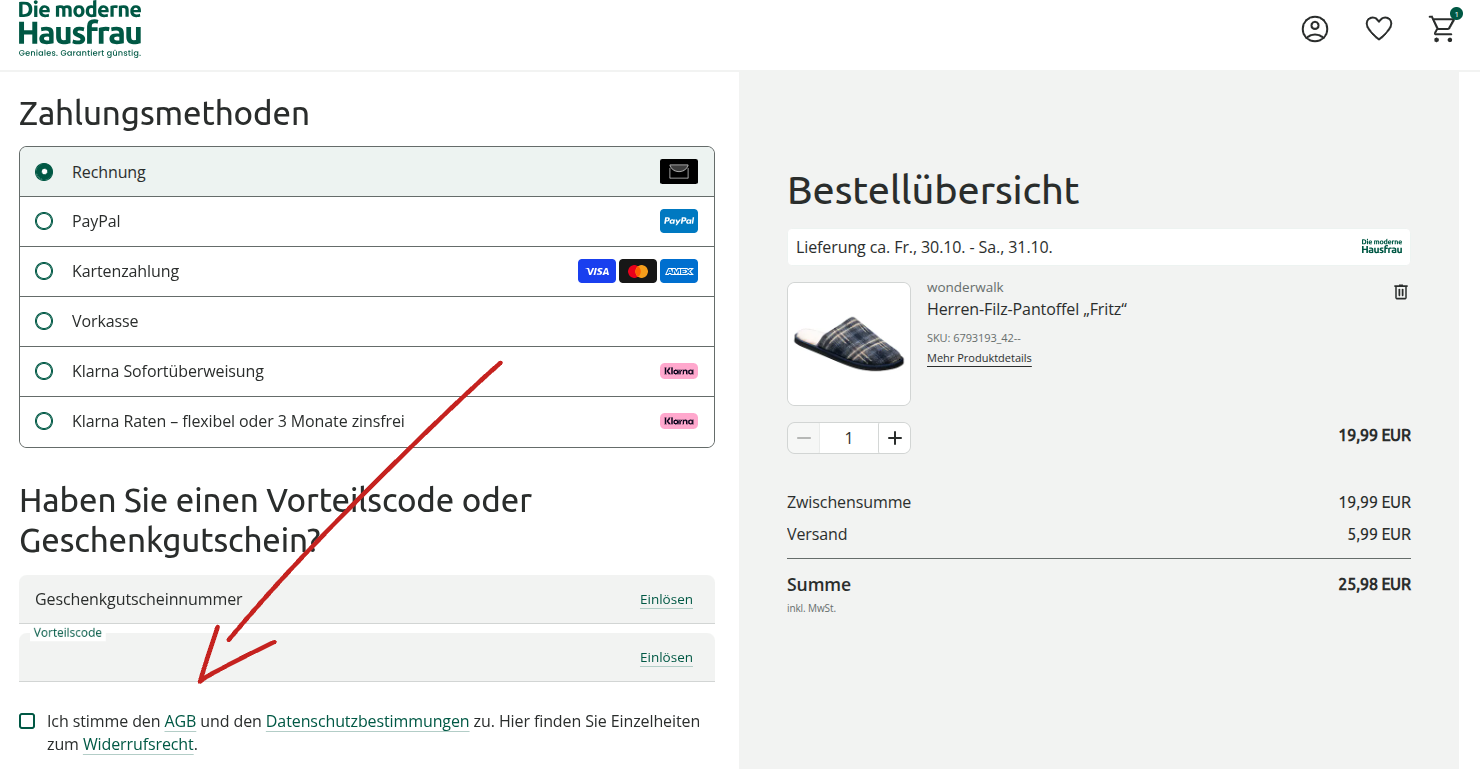Open the user account icon
Viewport: 1480px width, 769px height.
coord(1315,29)
